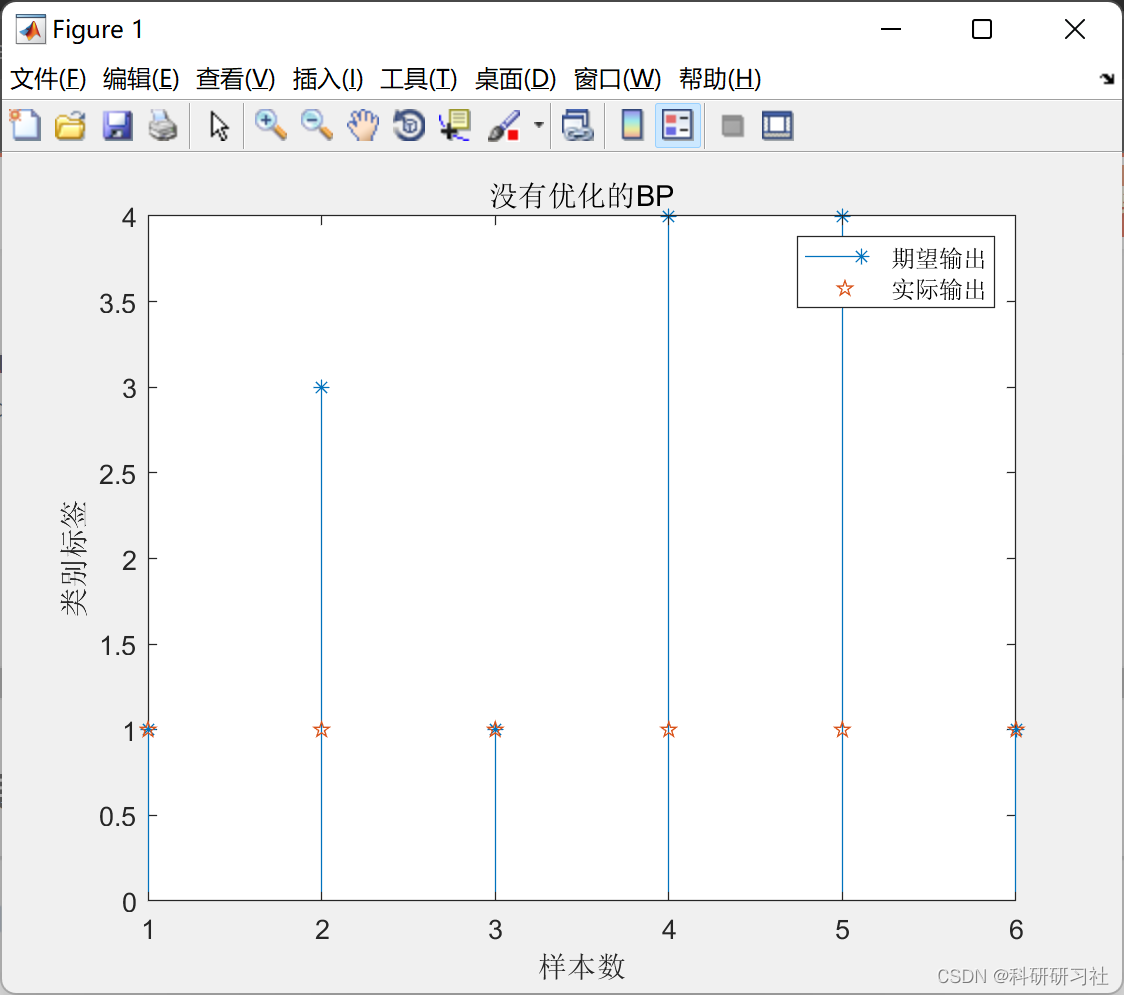The width and height of the screenshot is (1124, 995).
Task: Open the 帮助(H) menu
Action: 720,79
